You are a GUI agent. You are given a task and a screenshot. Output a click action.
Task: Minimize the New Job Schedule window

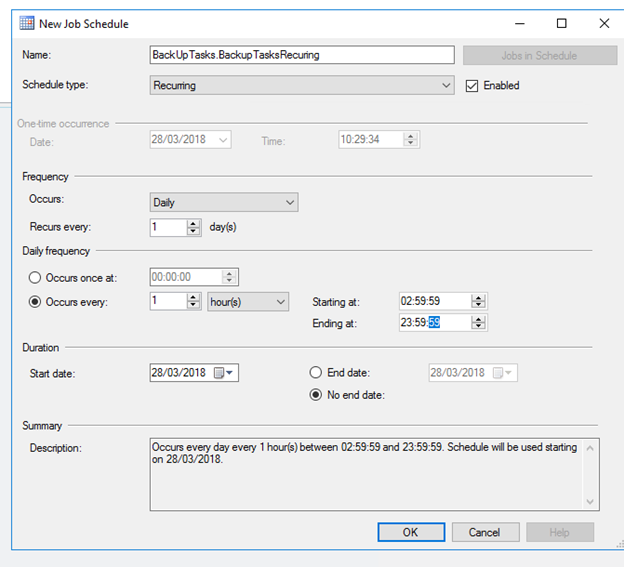point(520,23)
